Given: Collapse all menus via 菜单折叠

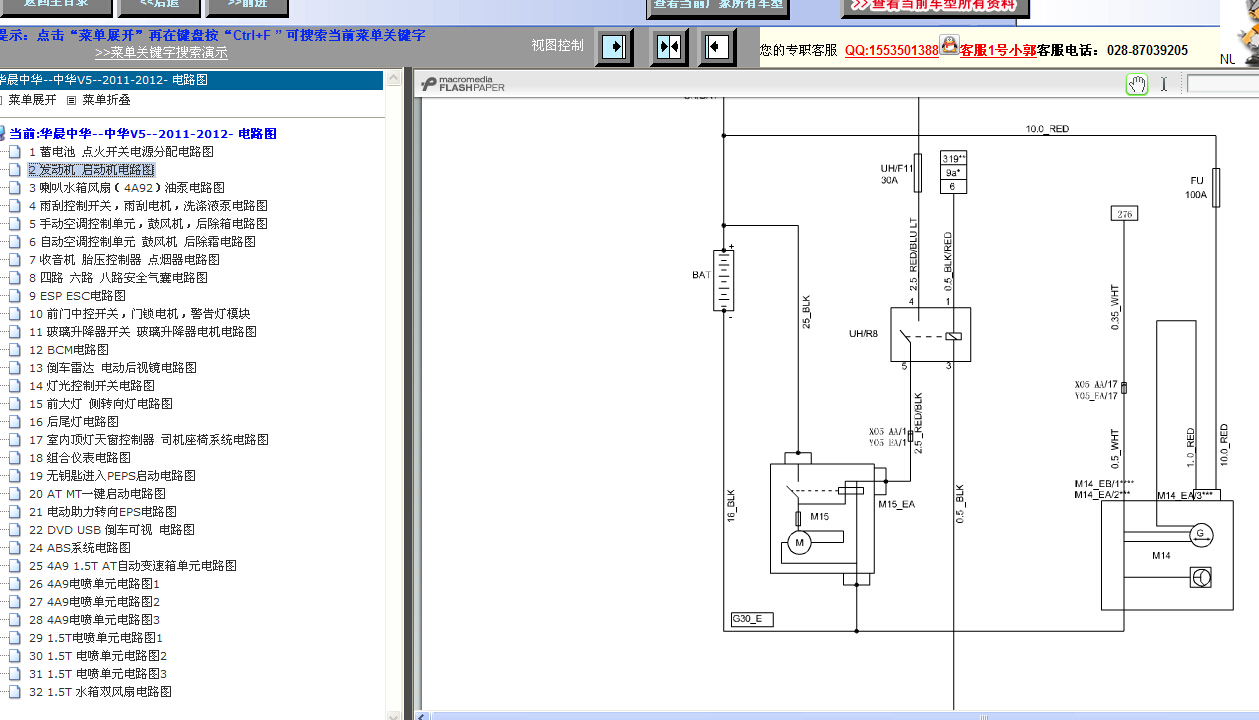Looking at the screenshot, I should [106, 100].
